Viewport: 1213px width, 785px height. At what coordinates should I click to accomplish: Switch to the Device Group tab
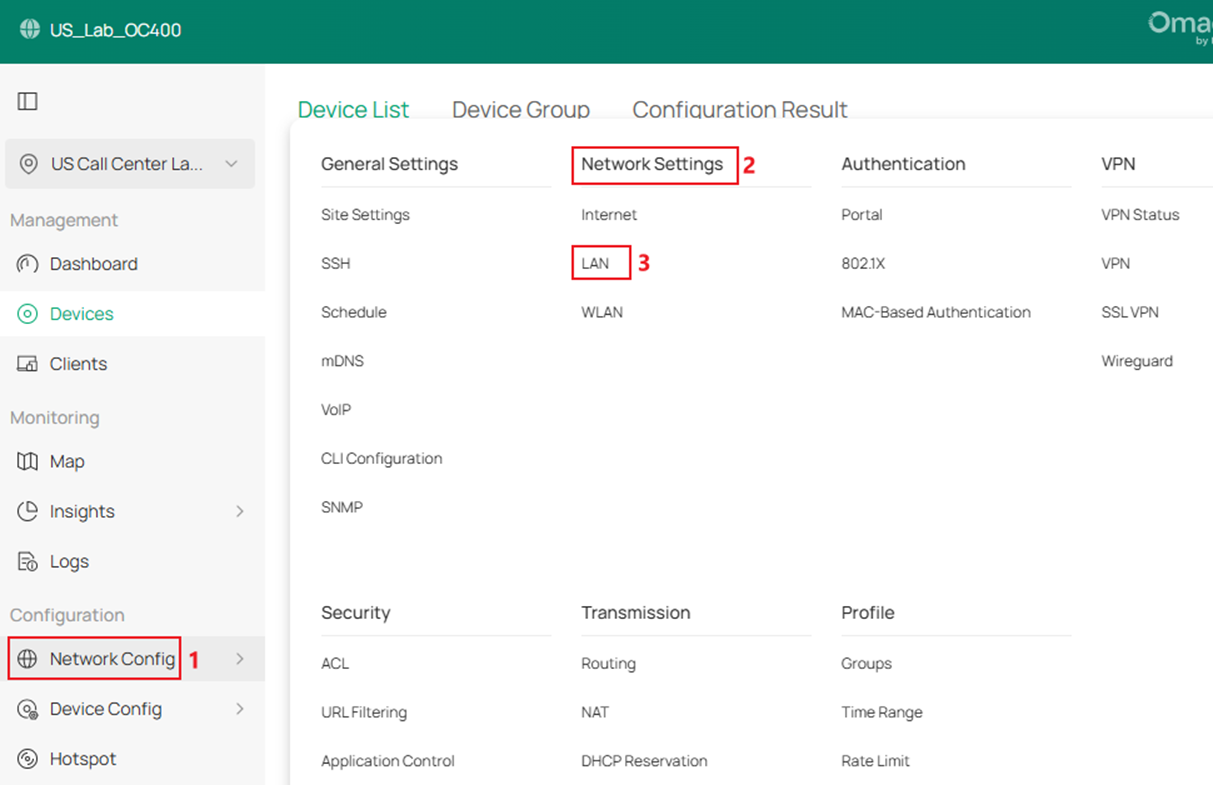click(x=521, y=109)
